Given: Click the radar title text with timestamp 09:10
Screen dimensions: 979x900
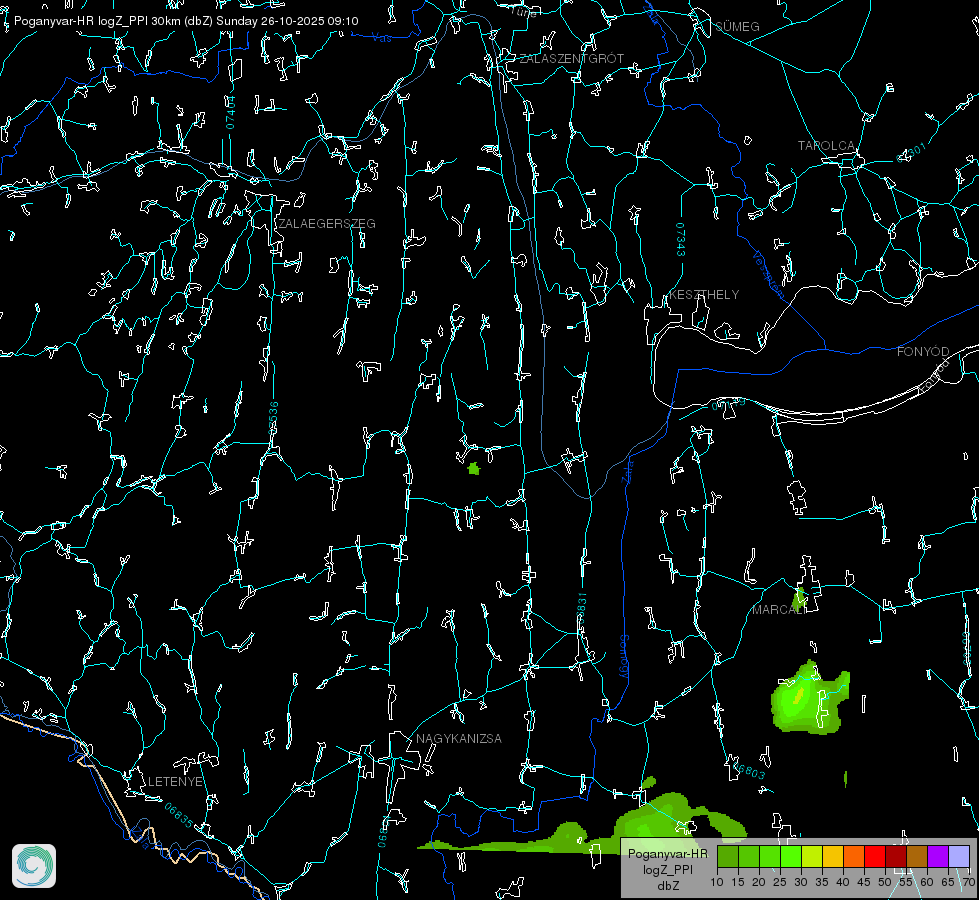Looking at the screenshot, I should 186,21.
